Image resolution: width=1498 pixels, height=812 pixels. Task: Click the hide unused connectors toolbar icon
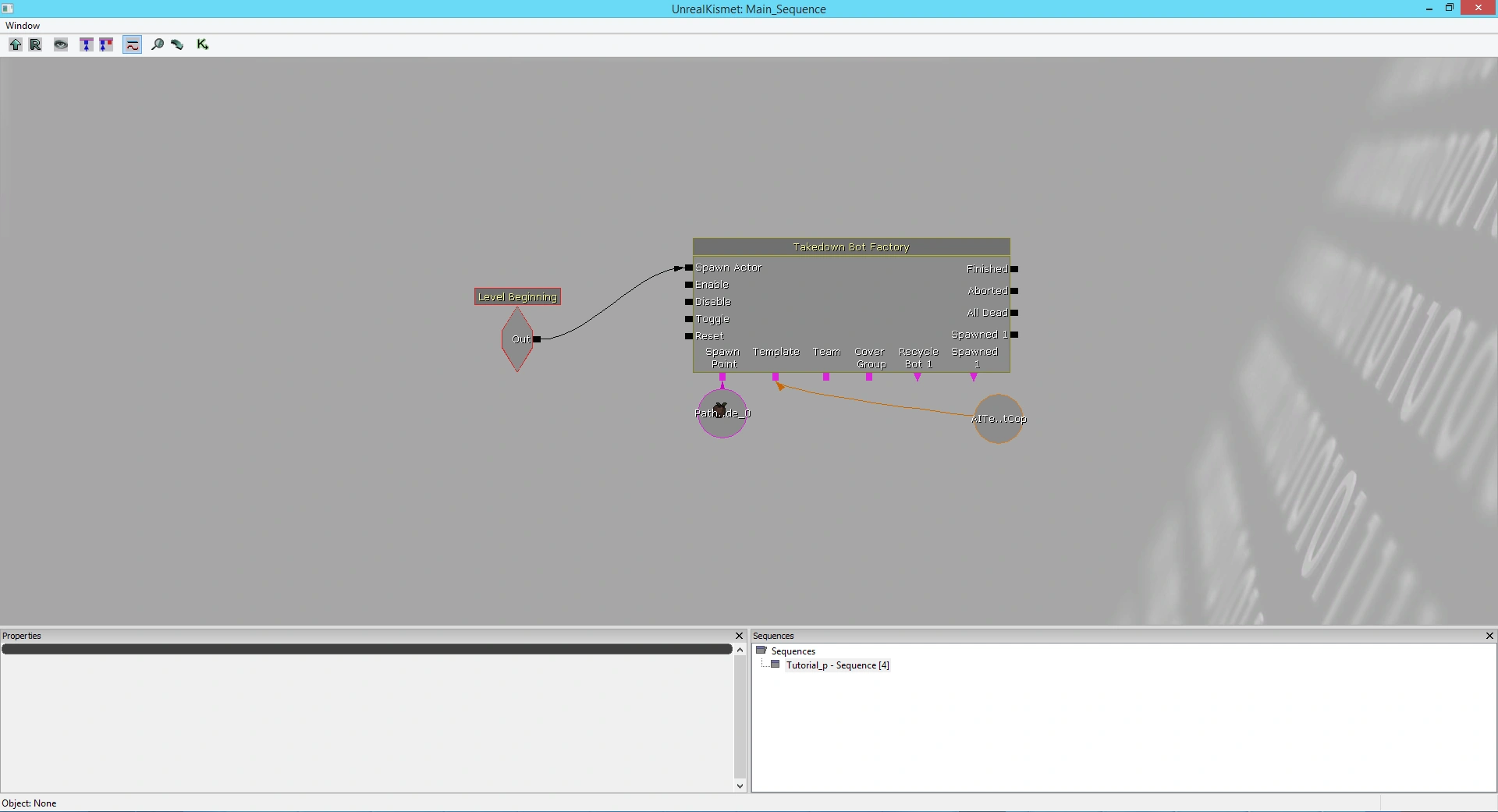pos(87,44)
